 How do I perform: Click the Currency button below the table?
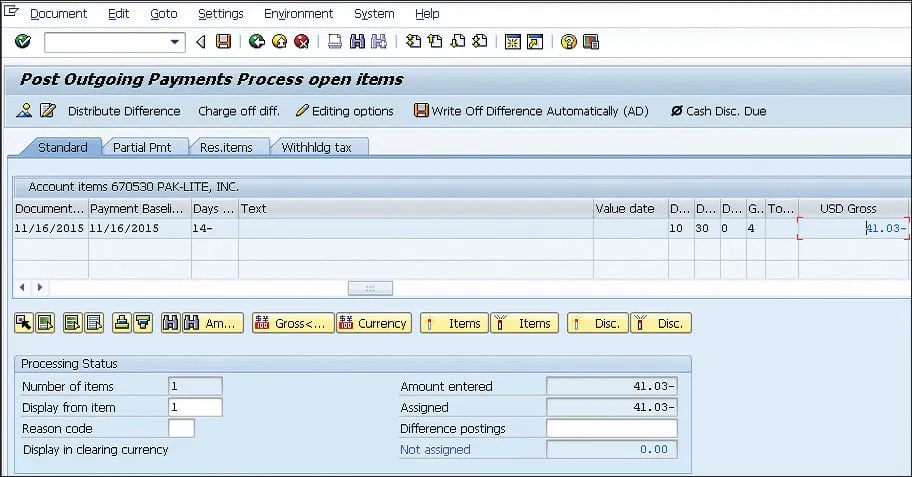[x=374, y=323]
